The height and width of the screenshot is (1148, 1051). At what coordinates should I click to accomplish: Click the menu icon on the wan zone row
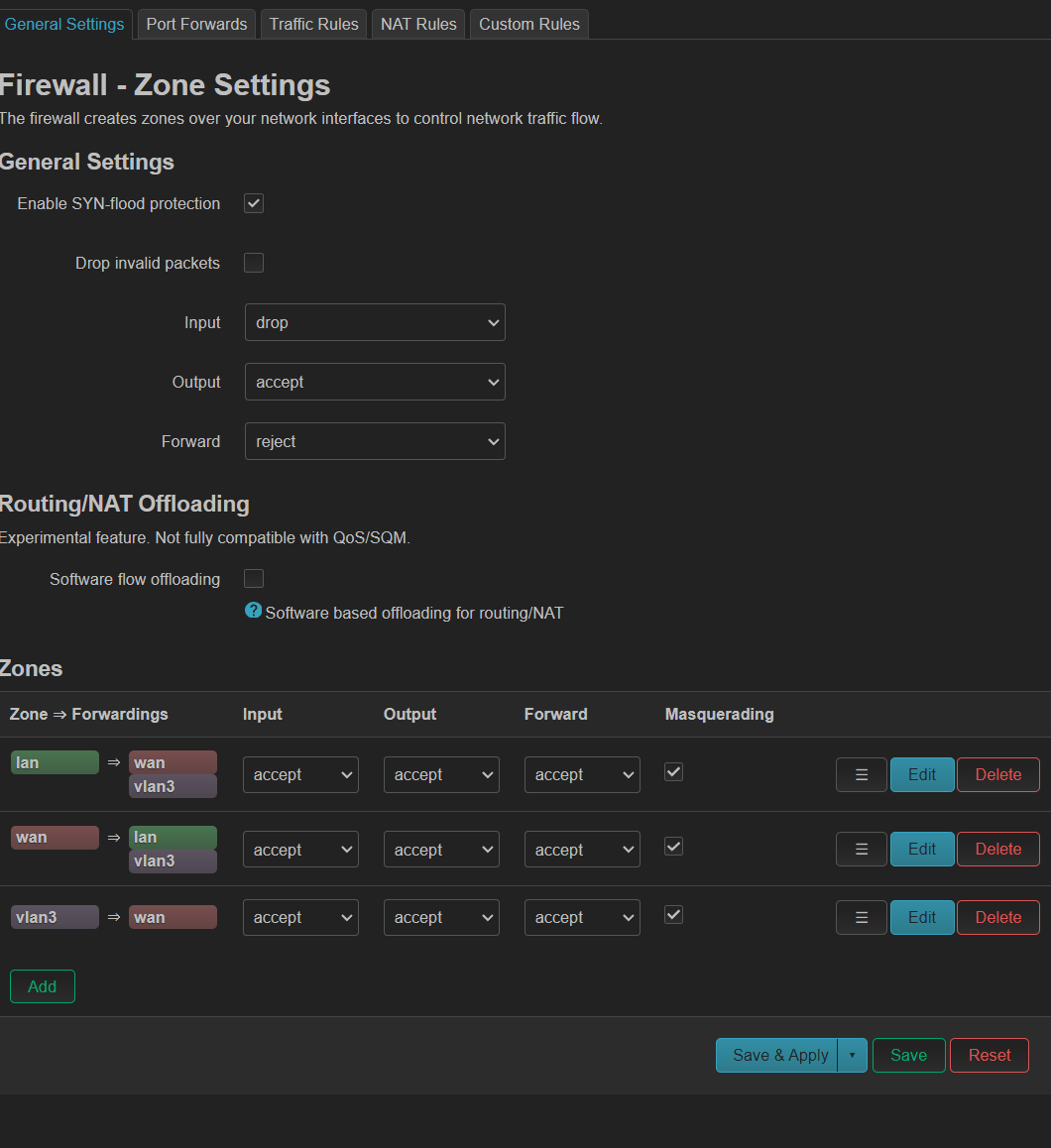click(861, 849)
